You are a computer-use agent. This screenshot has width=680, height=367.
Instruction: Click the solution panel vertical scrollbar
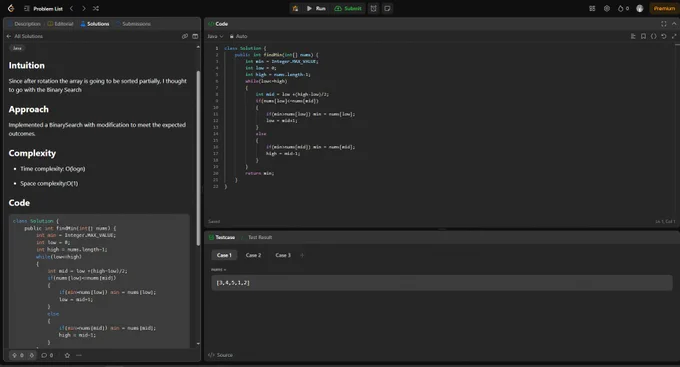[198, 158]
